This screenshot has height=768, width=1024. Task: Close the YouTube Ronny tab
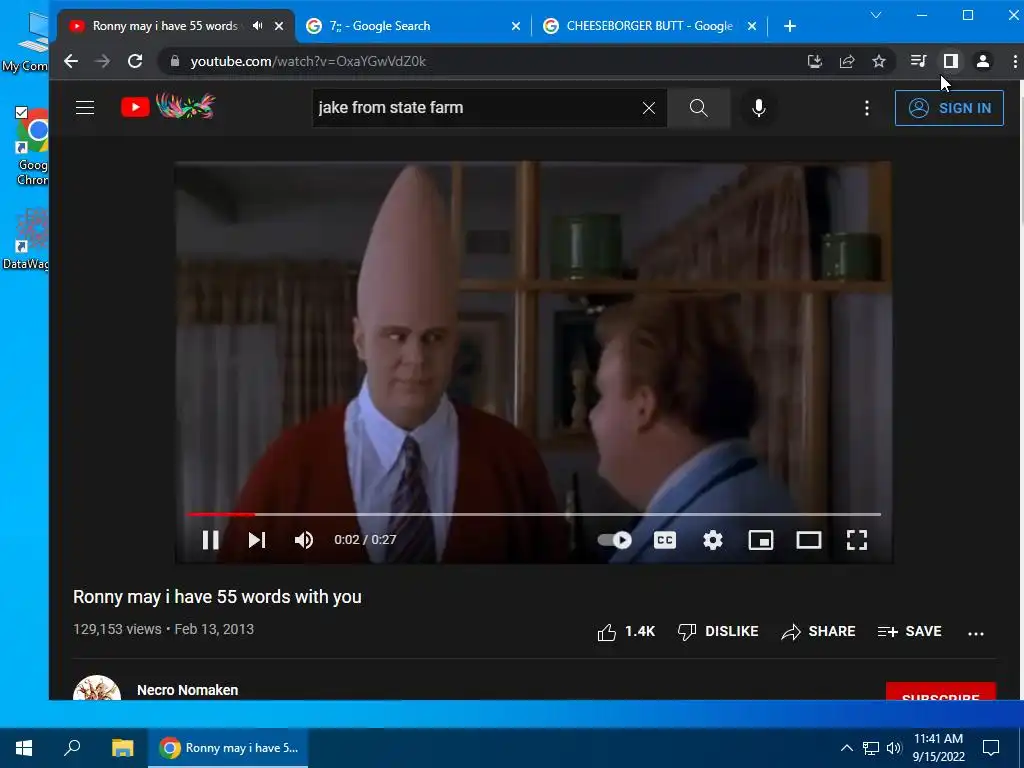click(x=279, y=26)
